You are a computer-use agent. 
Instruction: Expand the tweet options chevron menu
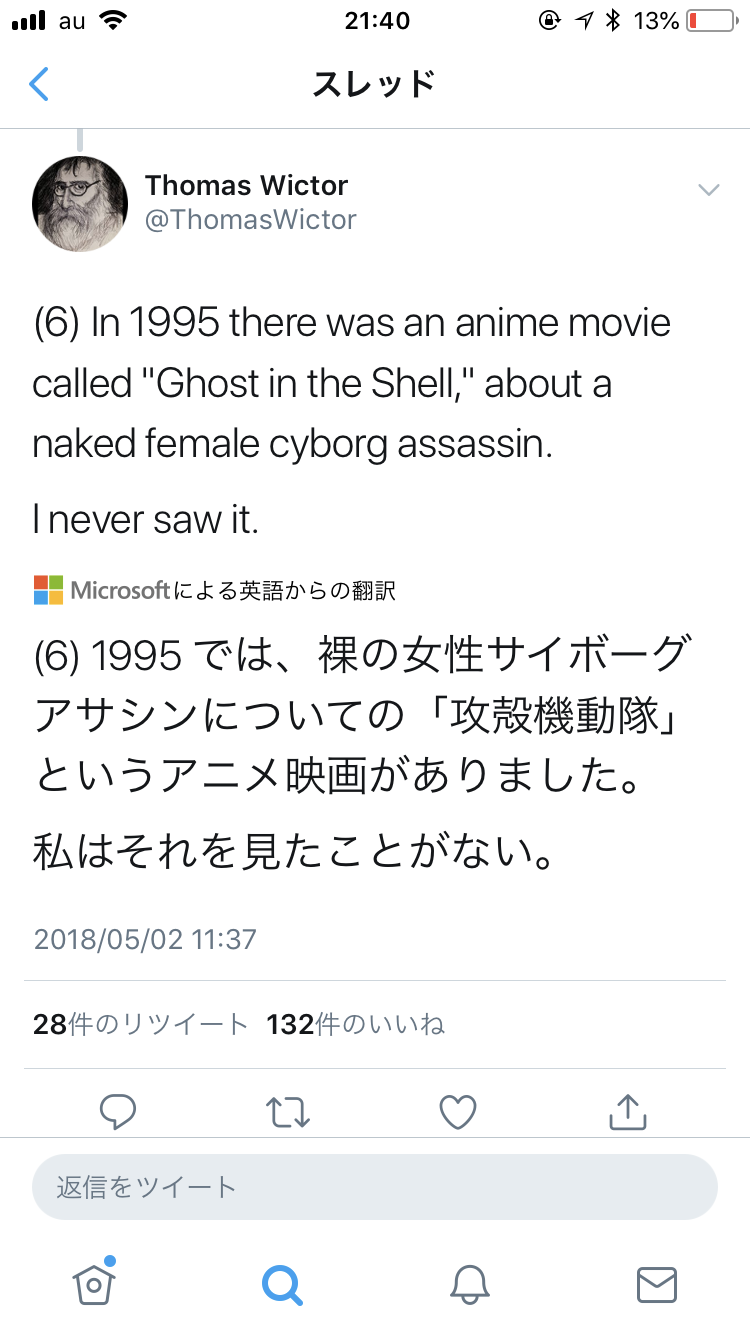pyautogui.click(x=708, y=190)
